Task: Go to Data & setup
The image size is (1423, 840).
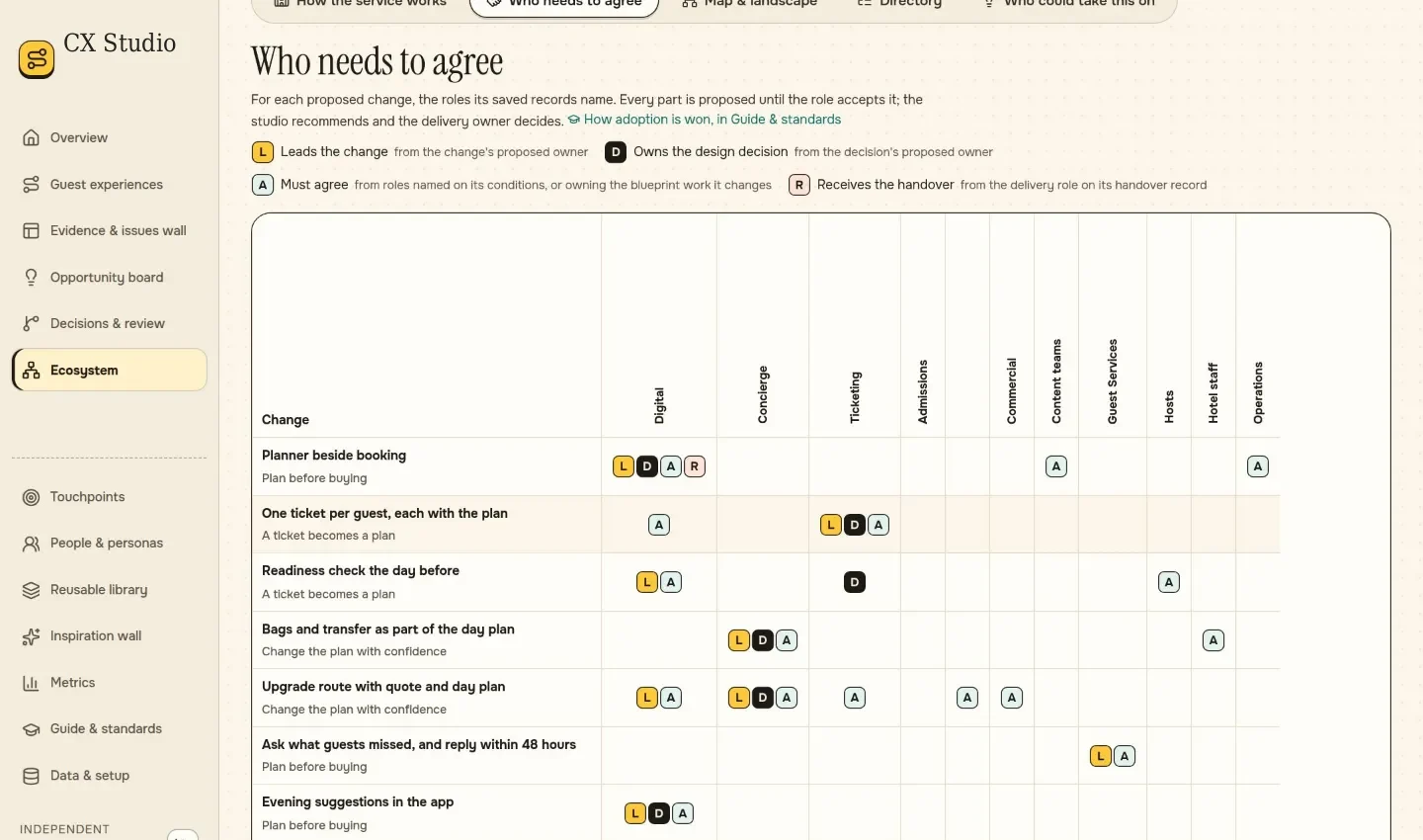Action: pyautogui.click(x=109, y=775)
